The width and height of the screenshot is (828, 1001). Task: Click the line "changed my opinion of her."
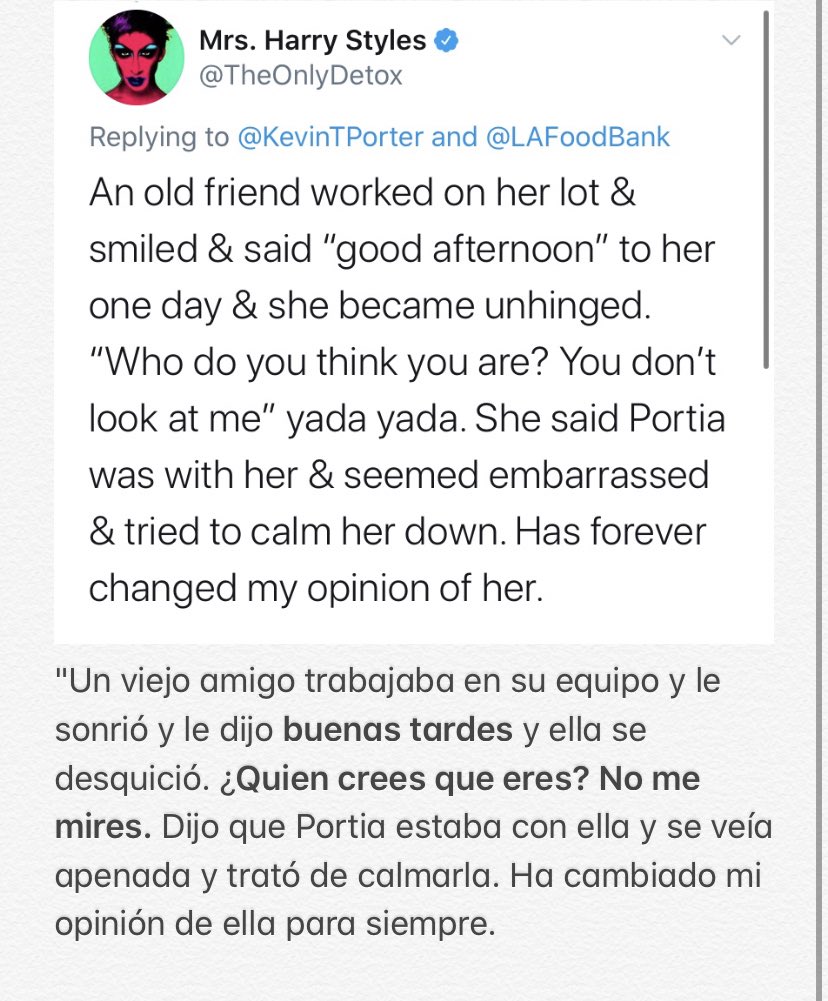(x=315, y=589)
